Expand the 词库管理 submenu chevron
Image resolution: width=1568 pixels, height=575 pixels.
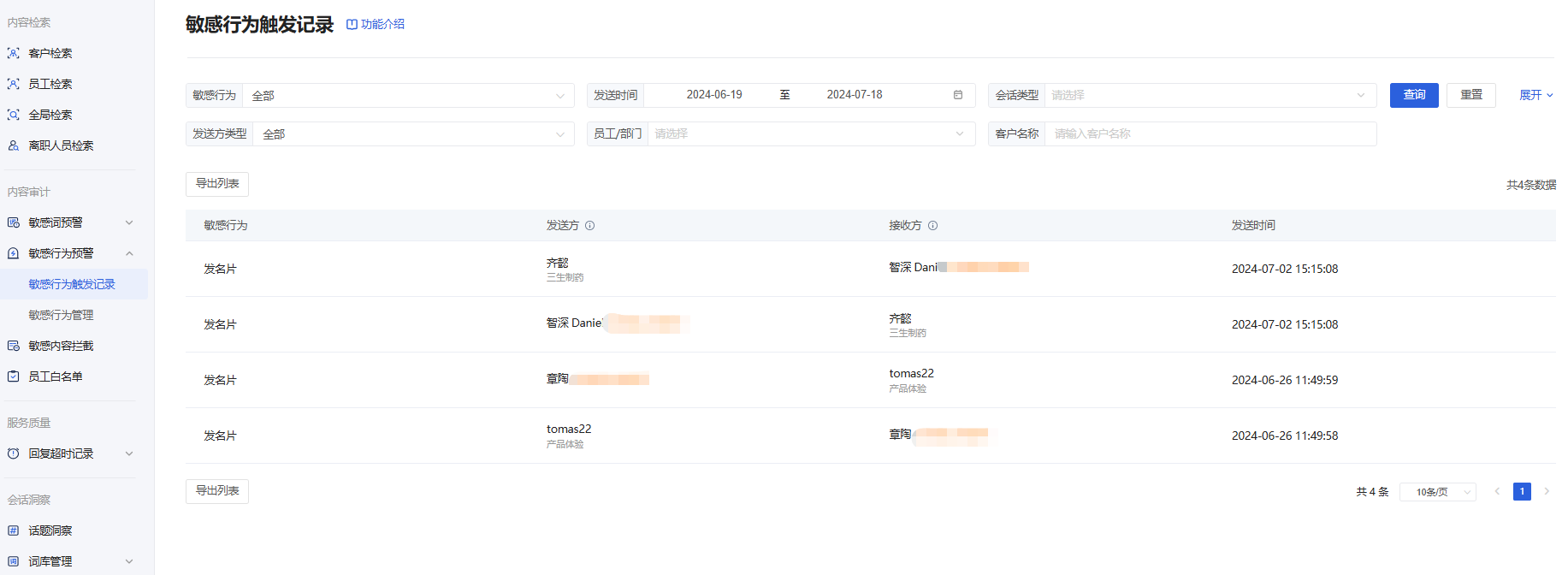pyautogui.click(x=129, y=561)
